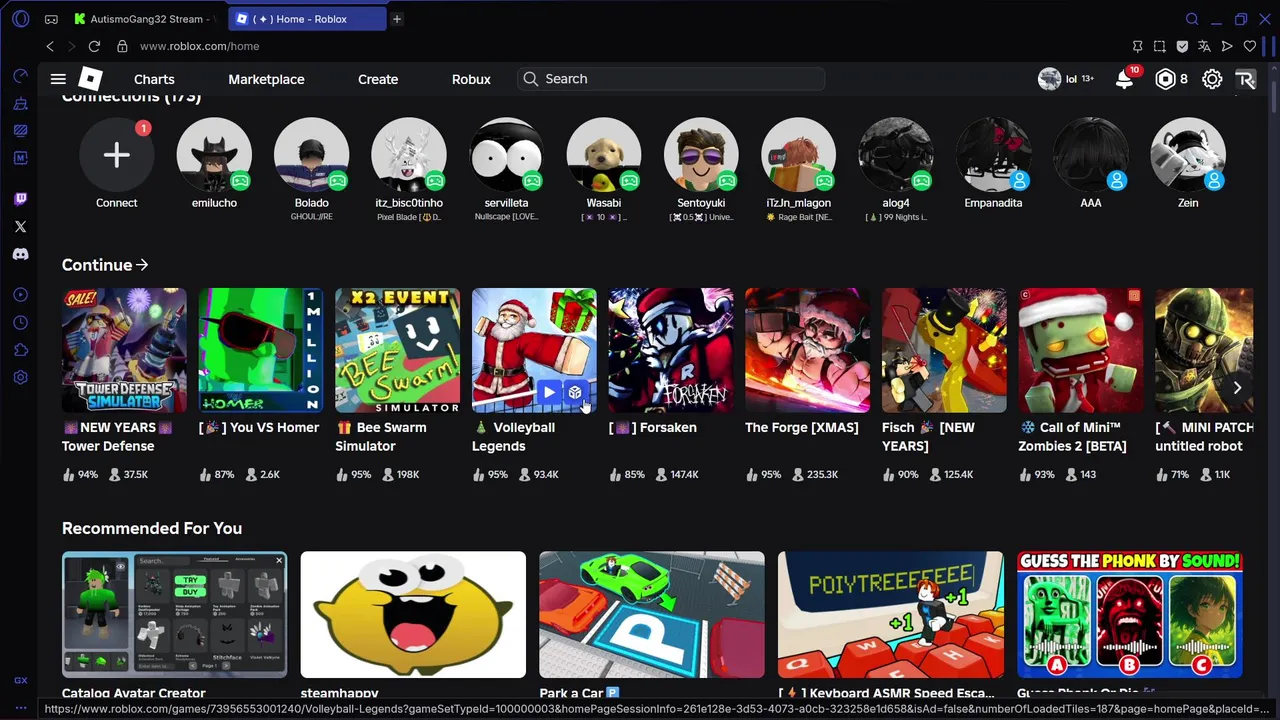Click the site padlock security icon
1280x720 pixels.
click(x=122, y=46)
